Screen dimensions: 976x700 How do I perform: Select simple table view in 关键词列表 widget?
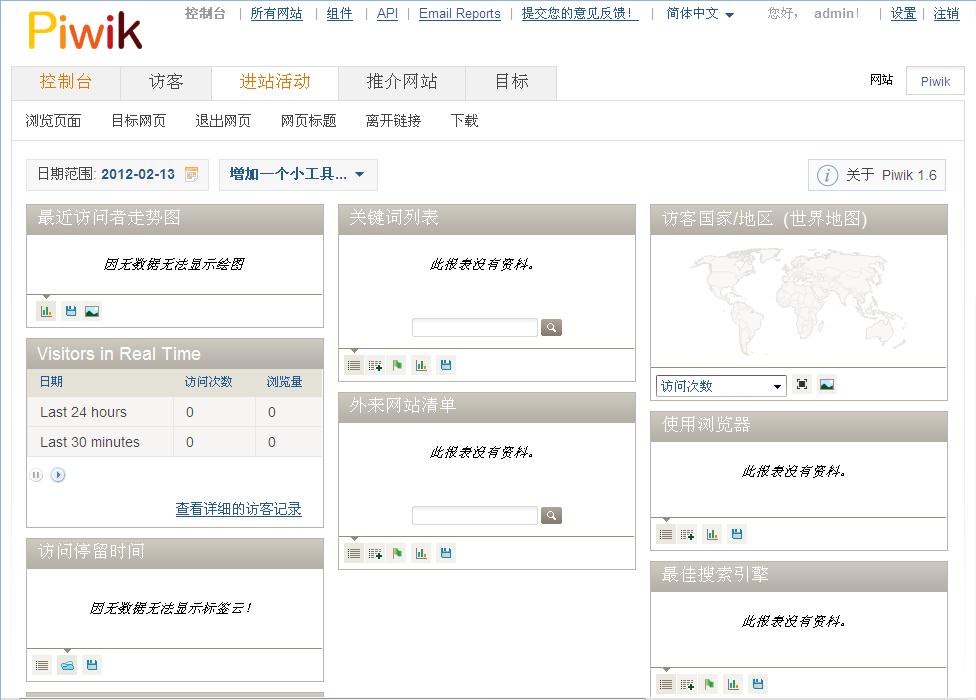click(354, 365)
